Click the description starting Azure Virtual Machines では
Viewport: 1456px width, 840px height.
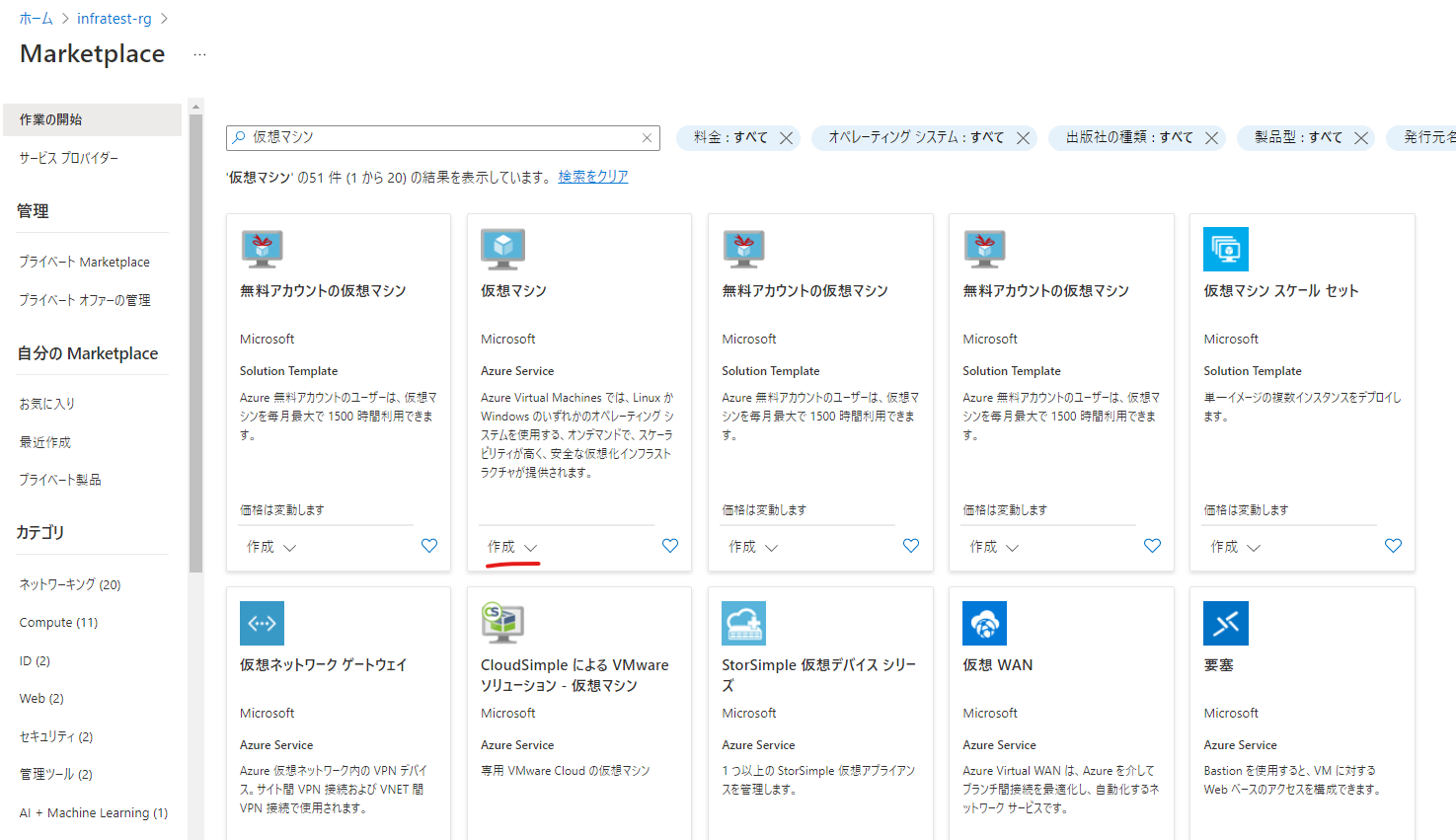click(577, 435)
